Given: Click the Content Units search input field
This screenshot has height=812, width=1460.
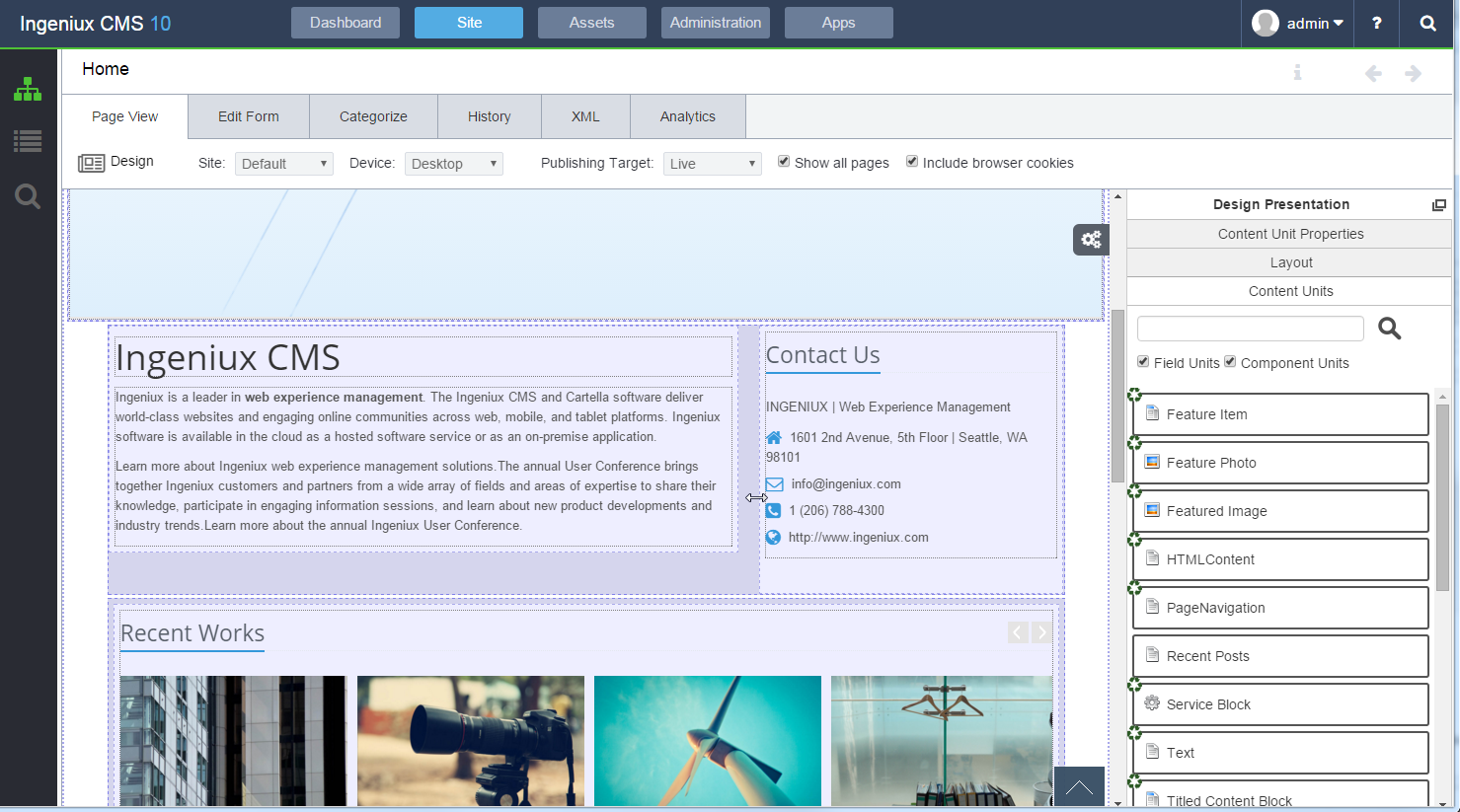Looking at the screenshot, I should pyautogui.click(x=1250, y=329).
